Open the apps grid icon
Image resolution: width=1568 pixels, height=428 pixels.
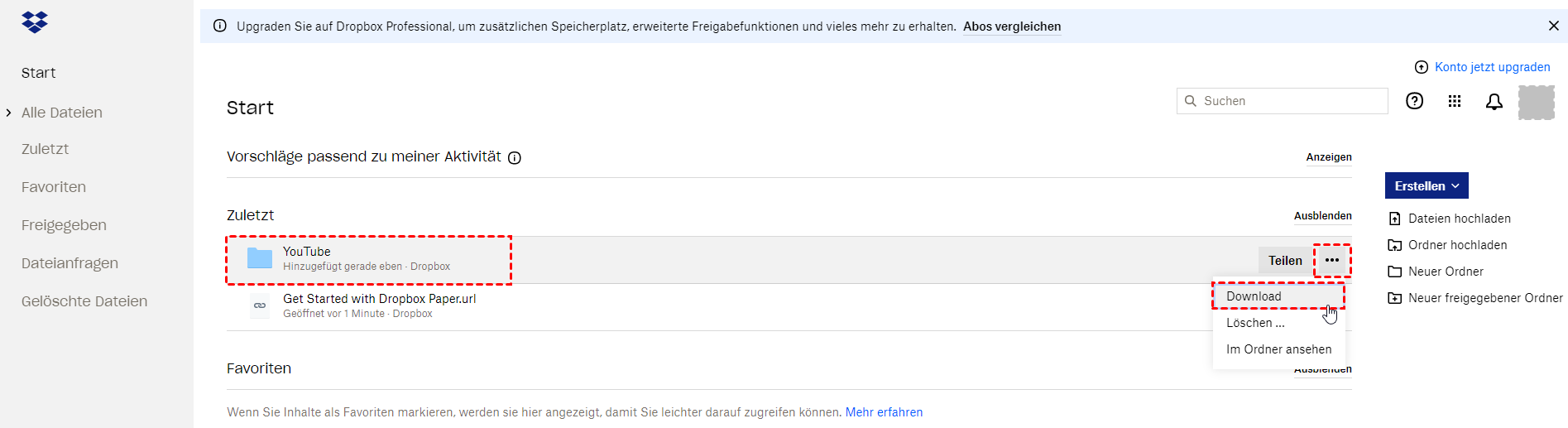click(x=1454, y=101)
